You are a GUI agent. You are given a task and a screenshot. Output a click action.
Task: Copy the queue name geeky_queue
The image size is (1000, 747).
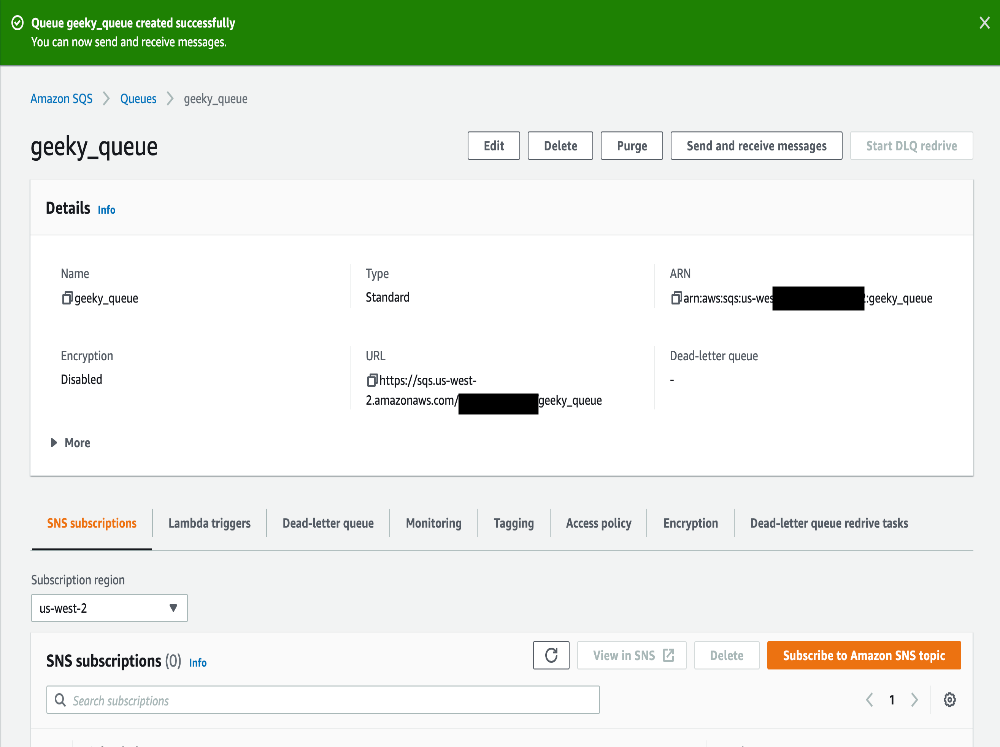67,298
